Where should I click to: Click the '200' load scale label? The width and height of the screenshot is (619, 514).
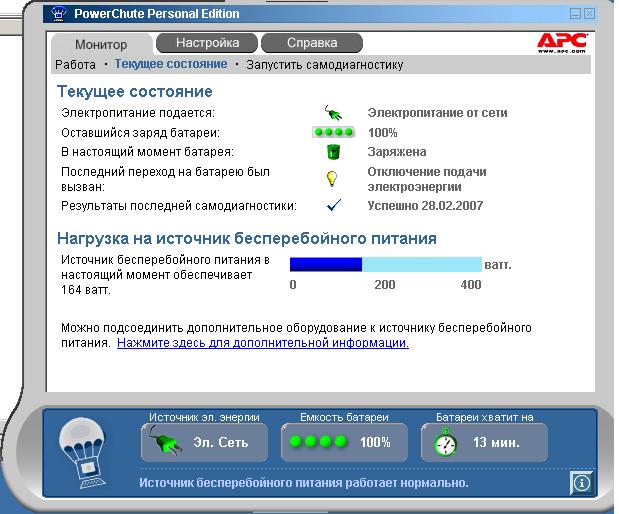point(385,285)
